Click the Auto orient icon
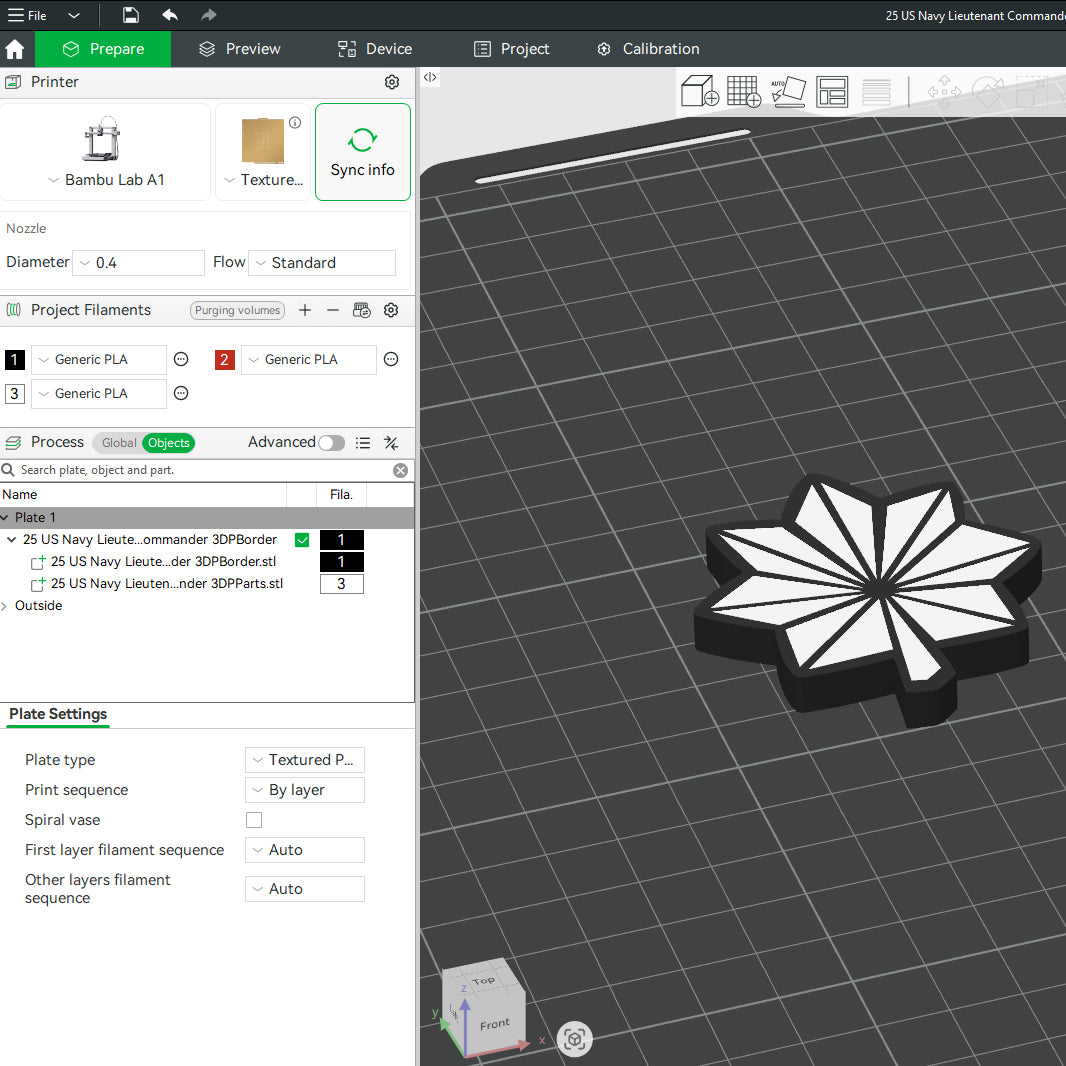1066x1066 pixels. pos(788,91)
